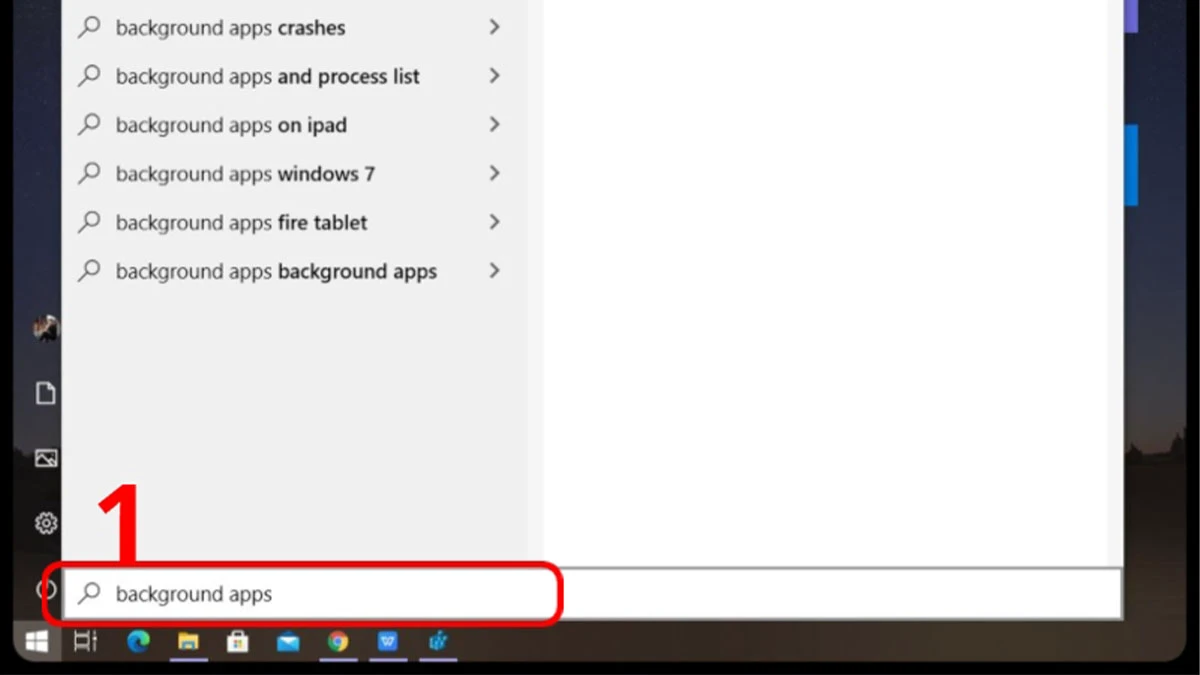Click the search box containing 'background apps'
The image size is (1200, 675).
[x=592, y=594]
